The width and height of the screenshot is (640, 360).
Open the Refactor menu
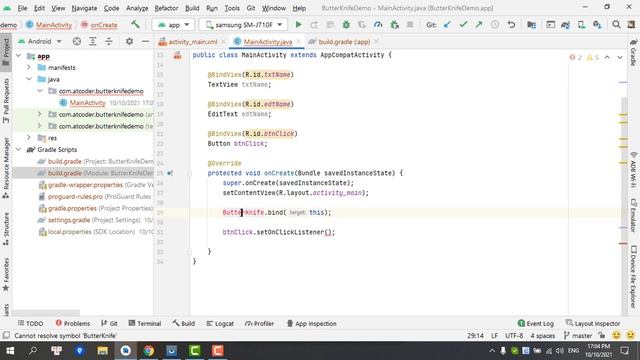(166, 8)
